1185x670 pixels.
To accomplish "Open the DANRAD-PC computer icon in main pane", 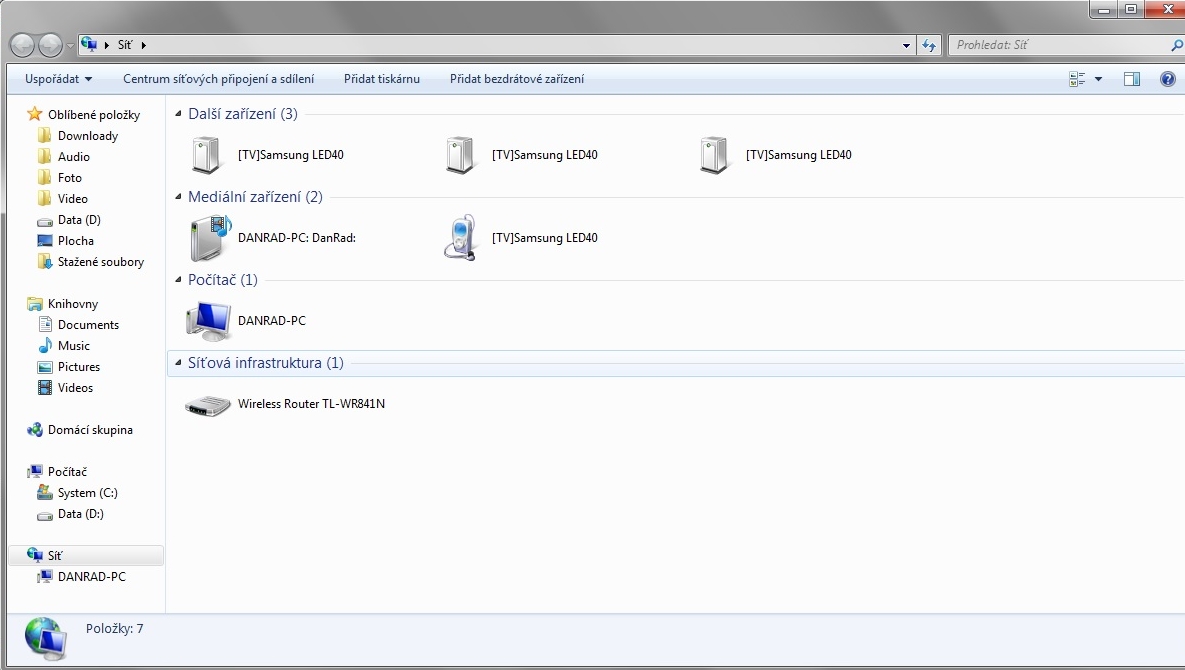I will click(x=208, y=321).
